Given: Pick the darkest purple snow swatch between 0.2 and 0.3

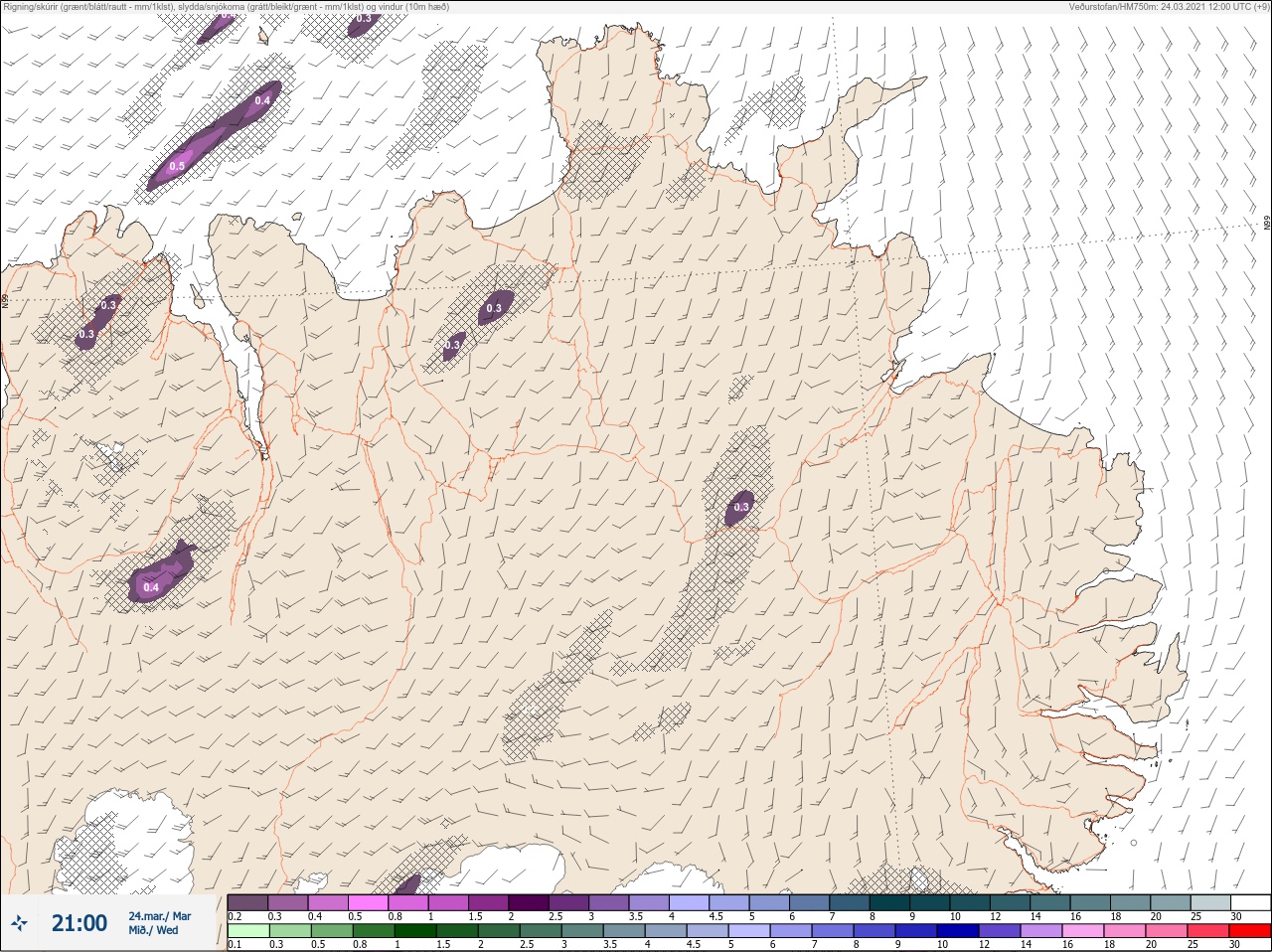Looking at the screenshot, I should click(248, 902).
